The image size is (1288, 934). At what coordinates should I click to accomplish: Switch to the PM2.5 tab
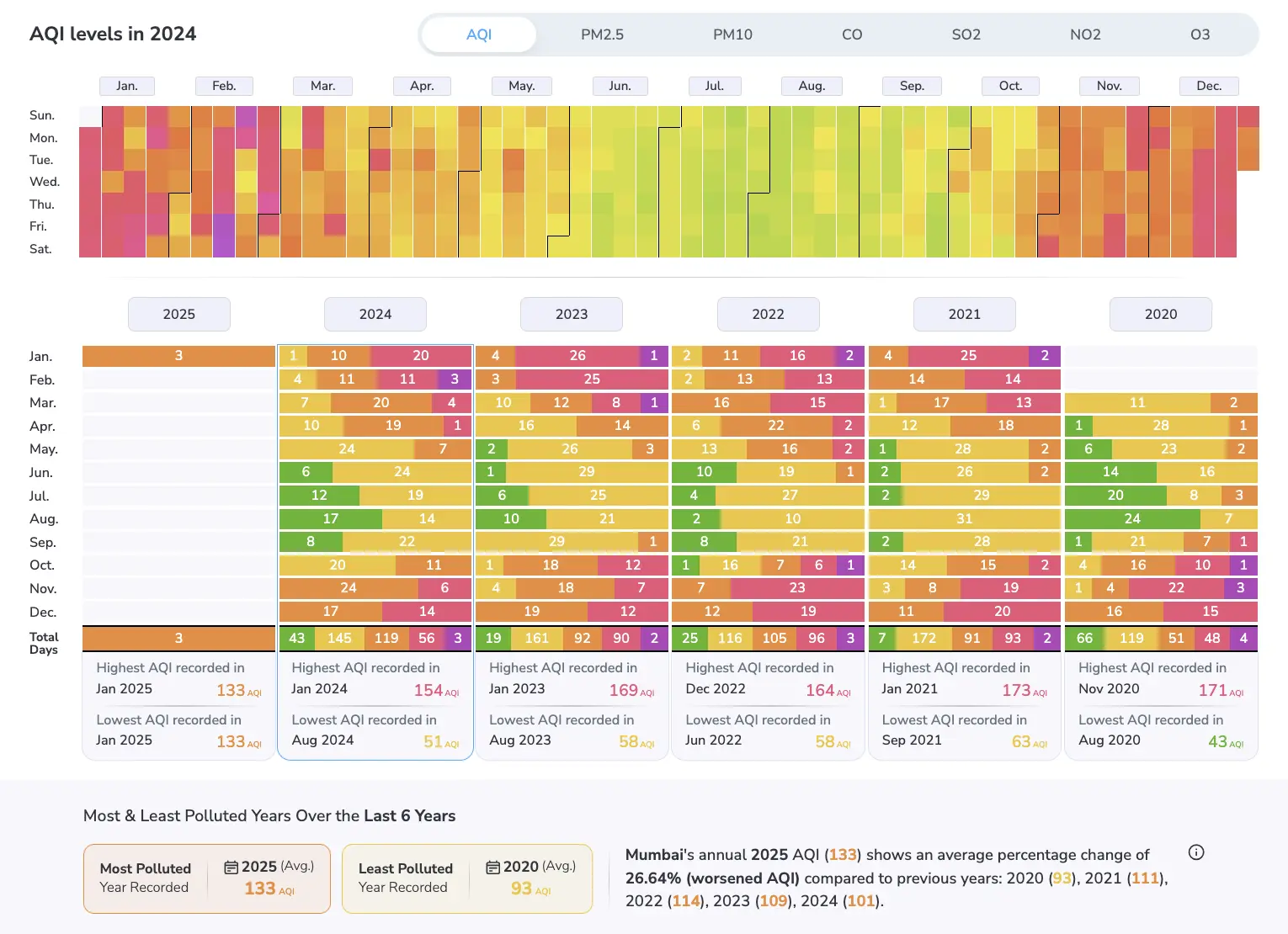602,34
